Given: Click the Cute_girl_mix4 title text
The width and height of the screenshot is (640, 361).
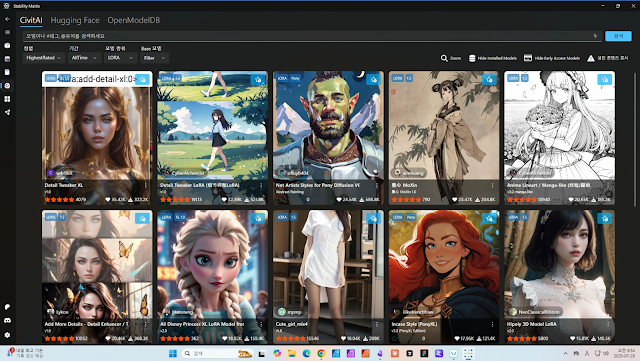Looking at the screenshot, I should pyautogui.click(x=291, y=324).
